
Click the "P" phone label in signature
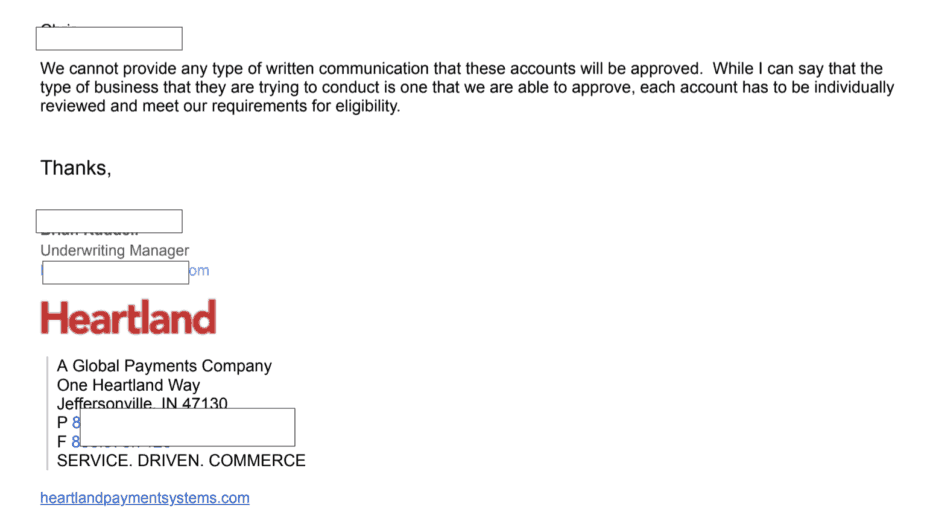pyautogui.click(x=62, y=422)
